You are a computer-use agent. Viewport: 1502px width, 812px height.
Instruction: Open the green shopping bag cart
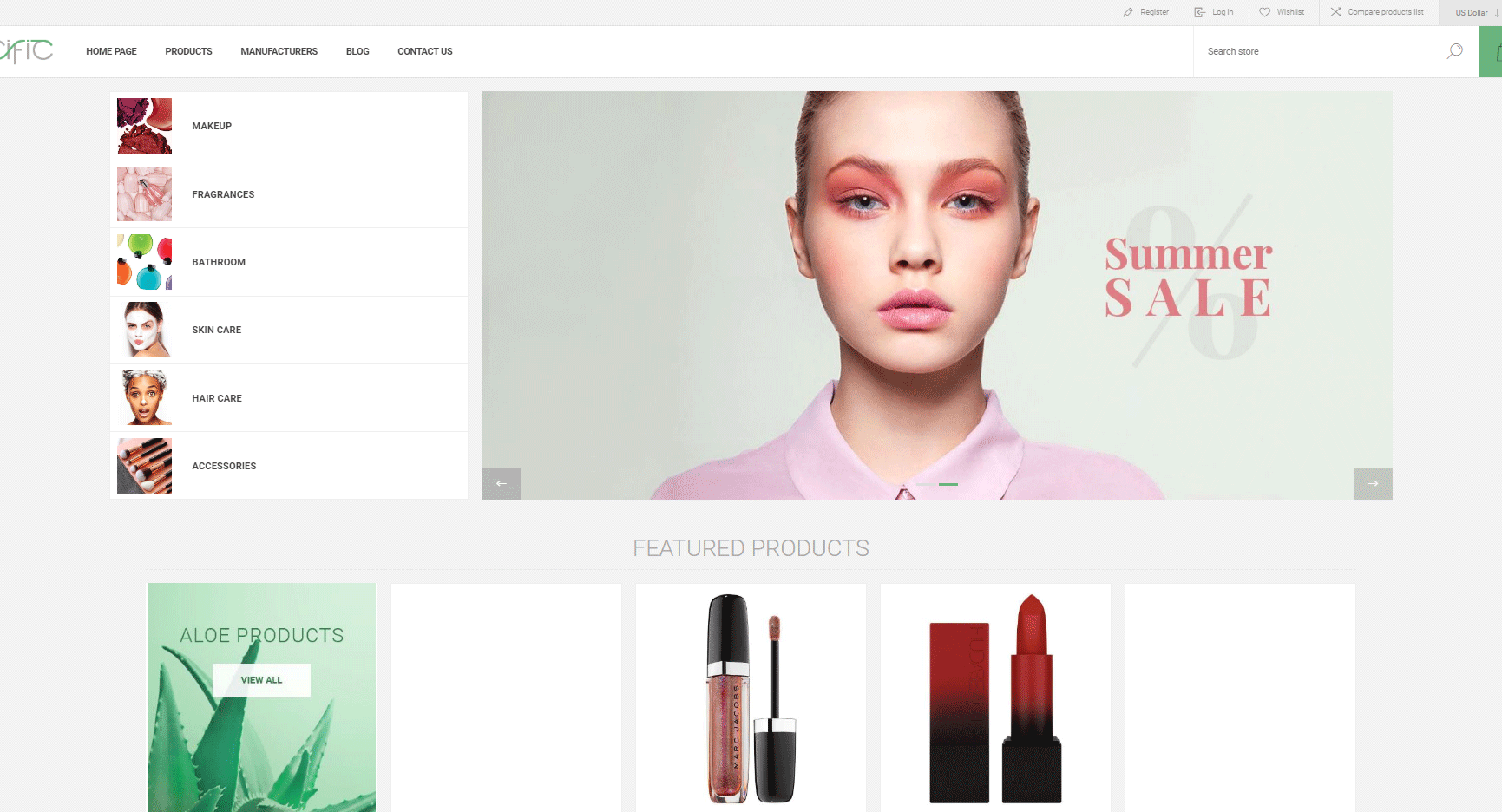(x=1492, y=52)
